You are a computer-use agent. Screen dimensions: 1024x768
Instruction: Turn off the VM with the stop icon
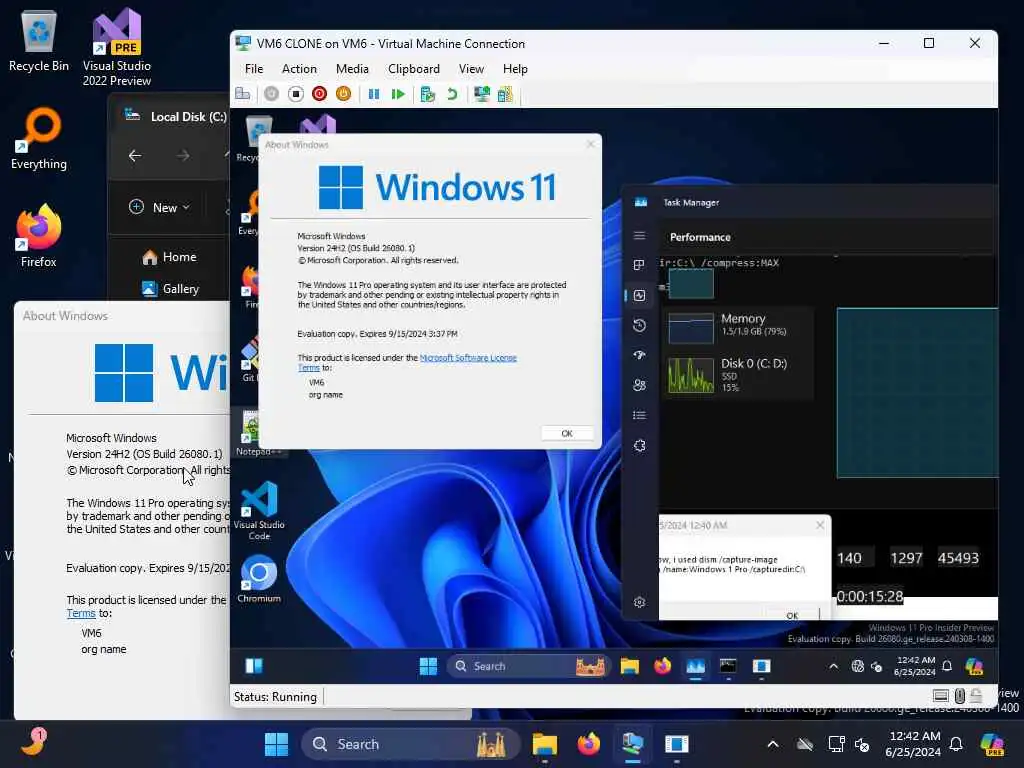tap(295, 94)
